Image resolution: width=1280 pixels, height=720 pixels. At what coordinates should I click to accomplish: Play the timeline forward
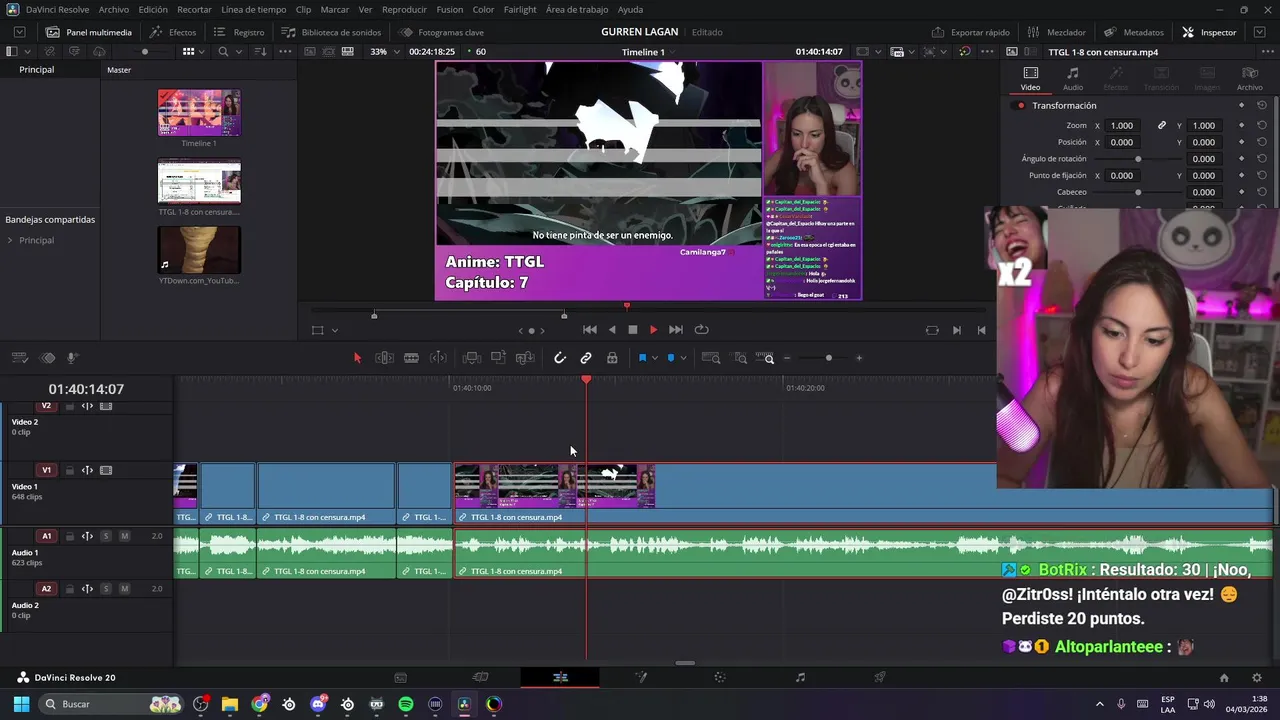(653, 330)
